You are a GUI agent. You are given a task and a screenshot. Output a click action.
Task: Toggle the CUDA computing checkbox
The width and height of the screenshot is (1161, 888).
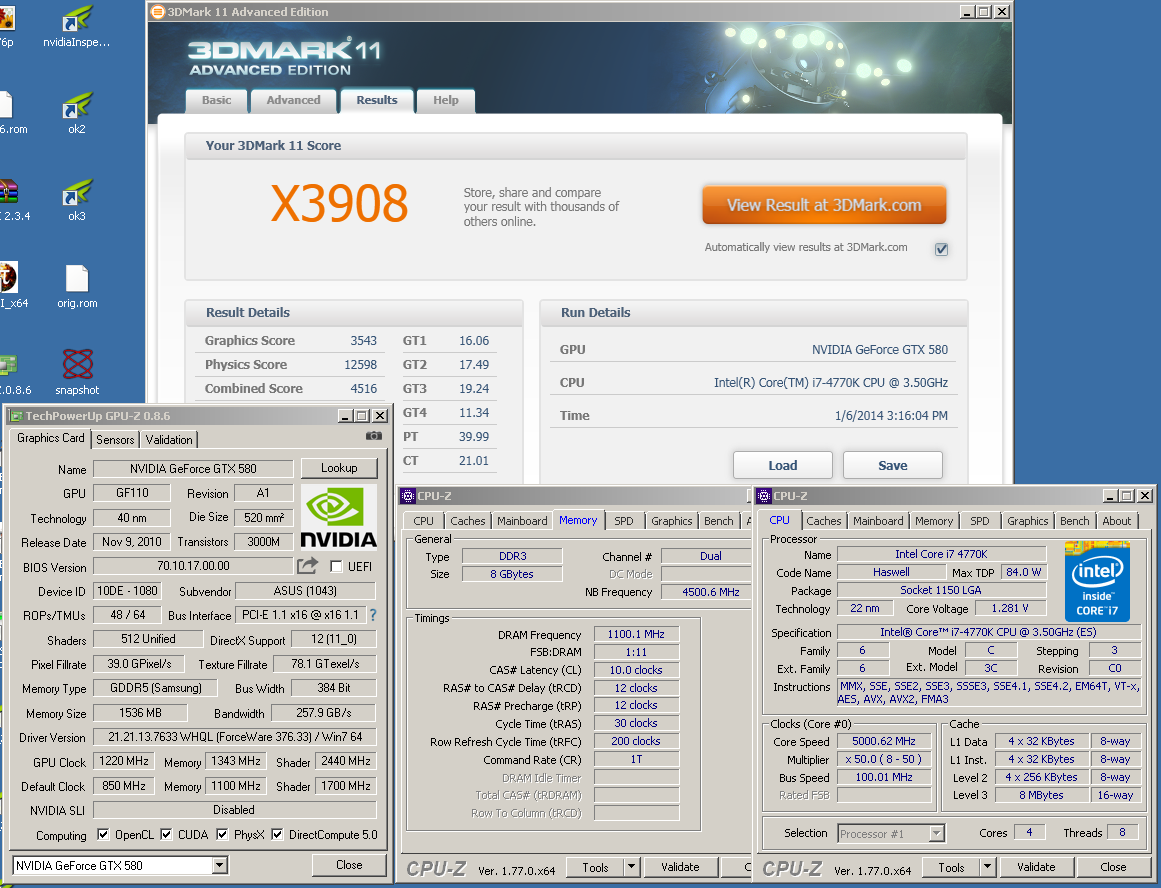(167, 834)
